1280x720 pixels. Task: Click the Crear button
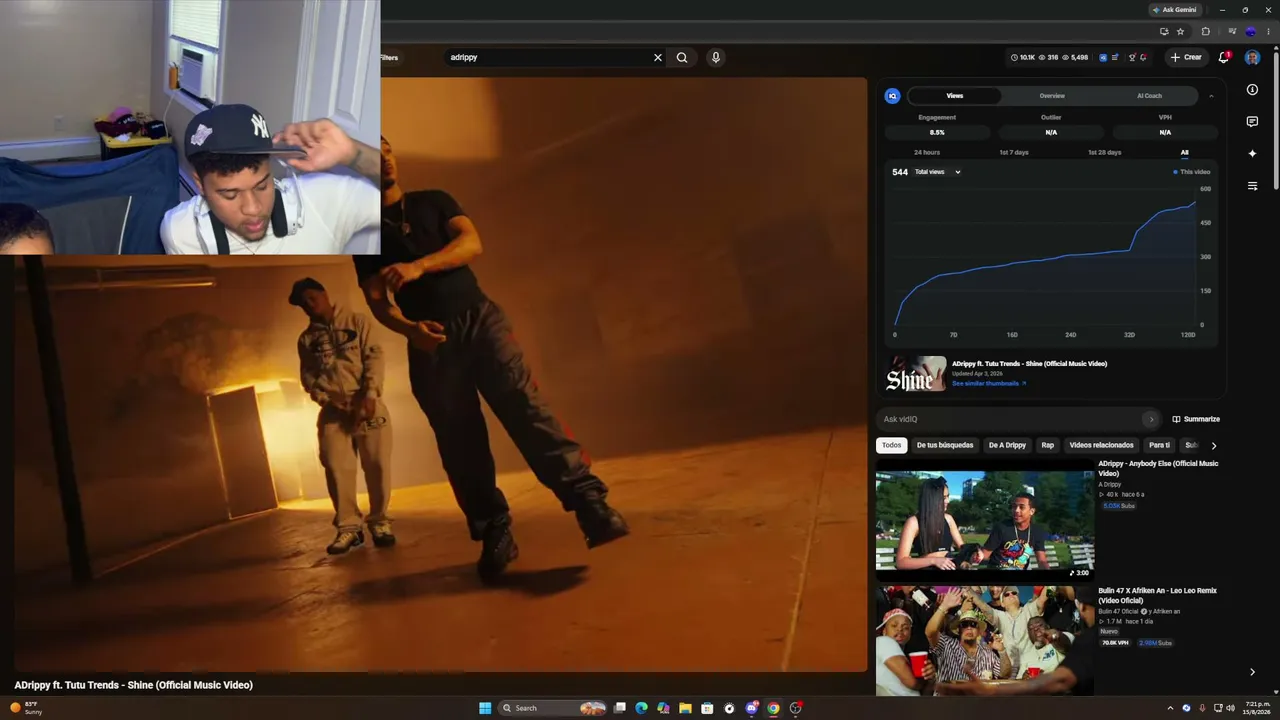tap(1186, 58)
